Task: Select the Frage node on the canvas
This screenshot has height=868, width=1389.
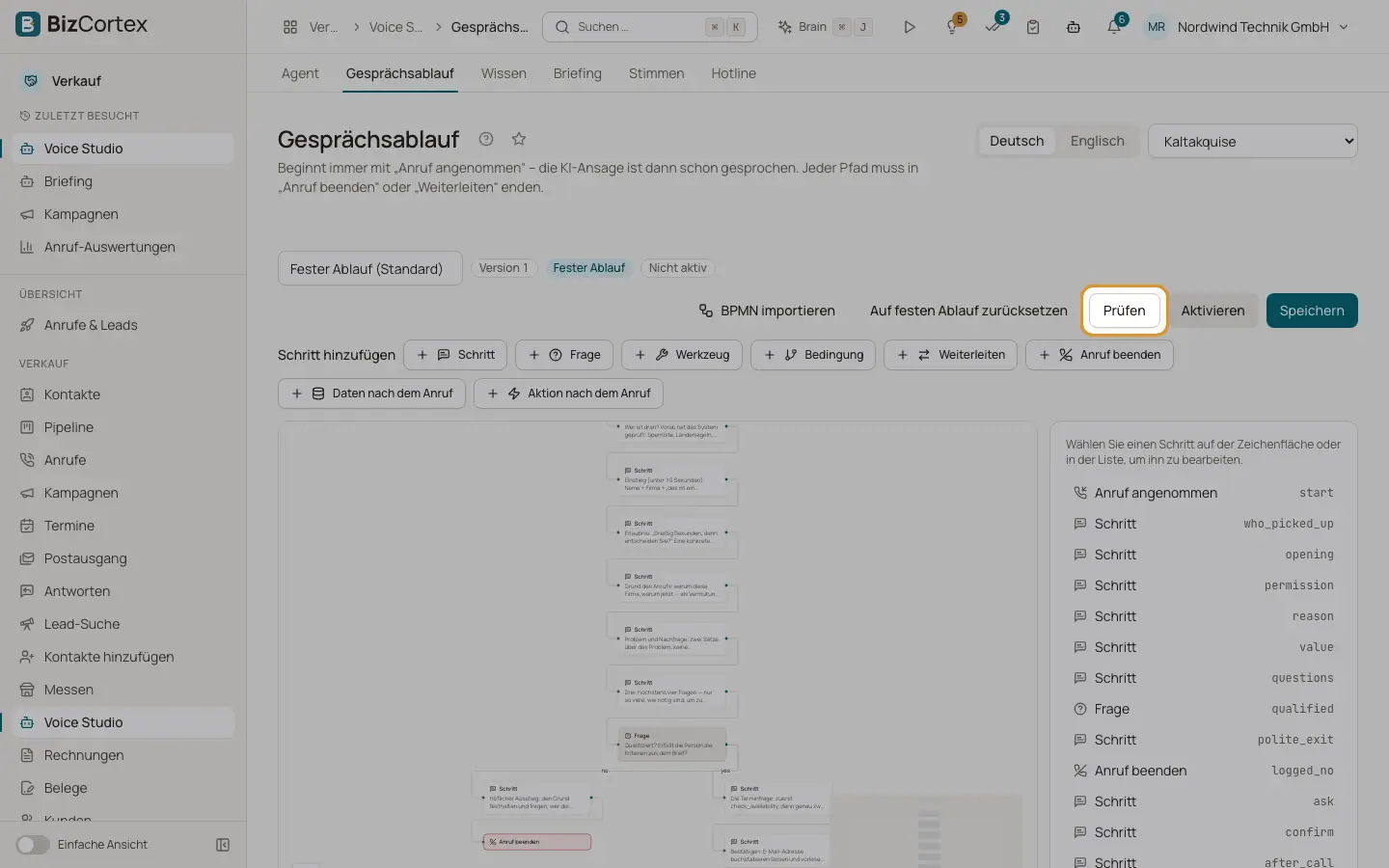Action: (672, 744)
